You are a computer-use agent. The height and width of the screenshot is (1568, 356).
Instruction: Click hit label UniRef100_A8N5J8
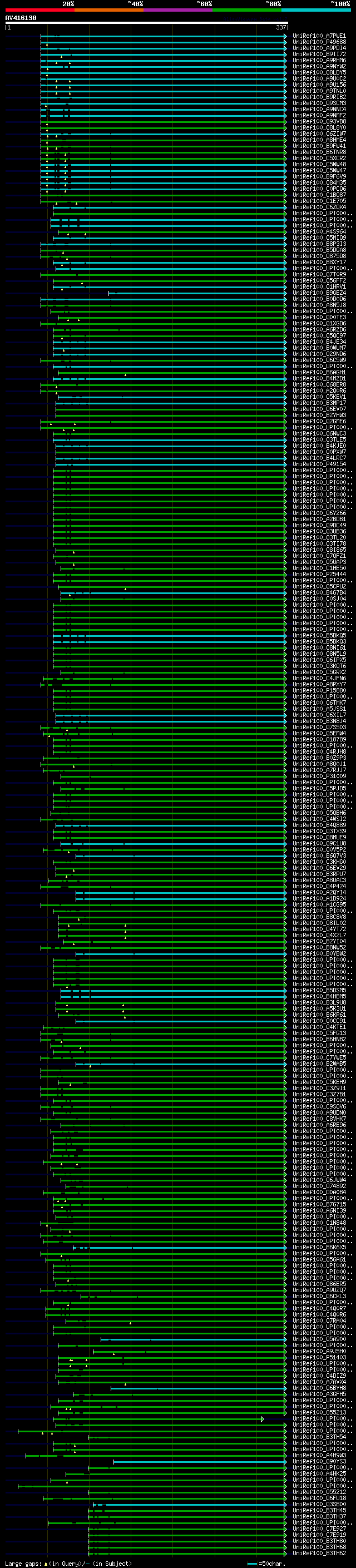tap(319, 305)
